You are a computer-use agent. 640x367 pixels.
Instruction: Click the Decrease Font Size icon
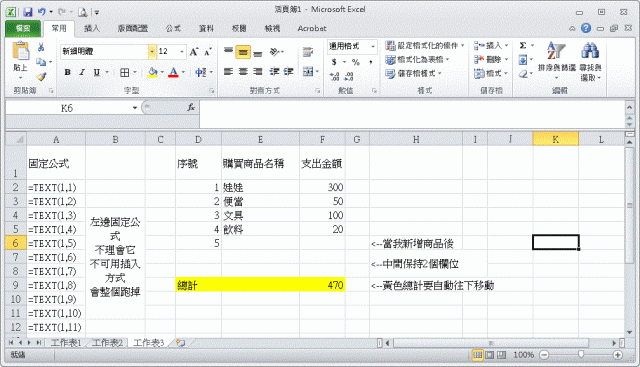coord(208,51)
